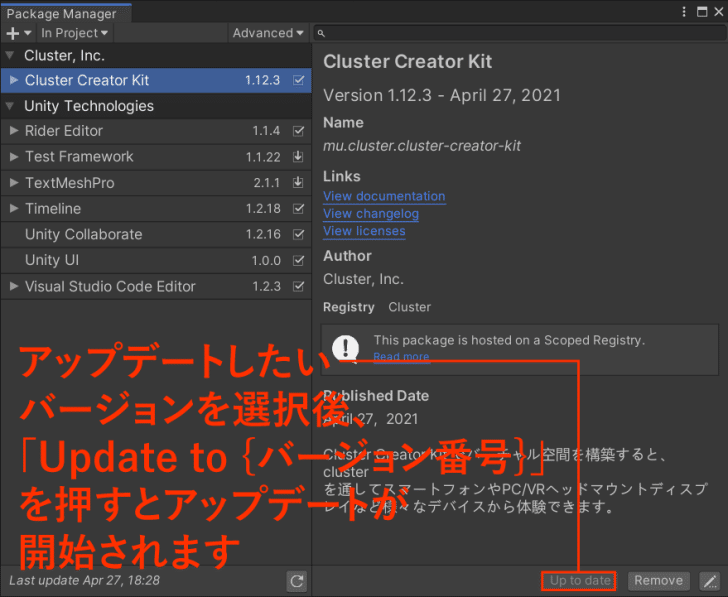Collapse the Cluster, Inc. group
Screen dimensions: 728x597
[x=9, y=56]
